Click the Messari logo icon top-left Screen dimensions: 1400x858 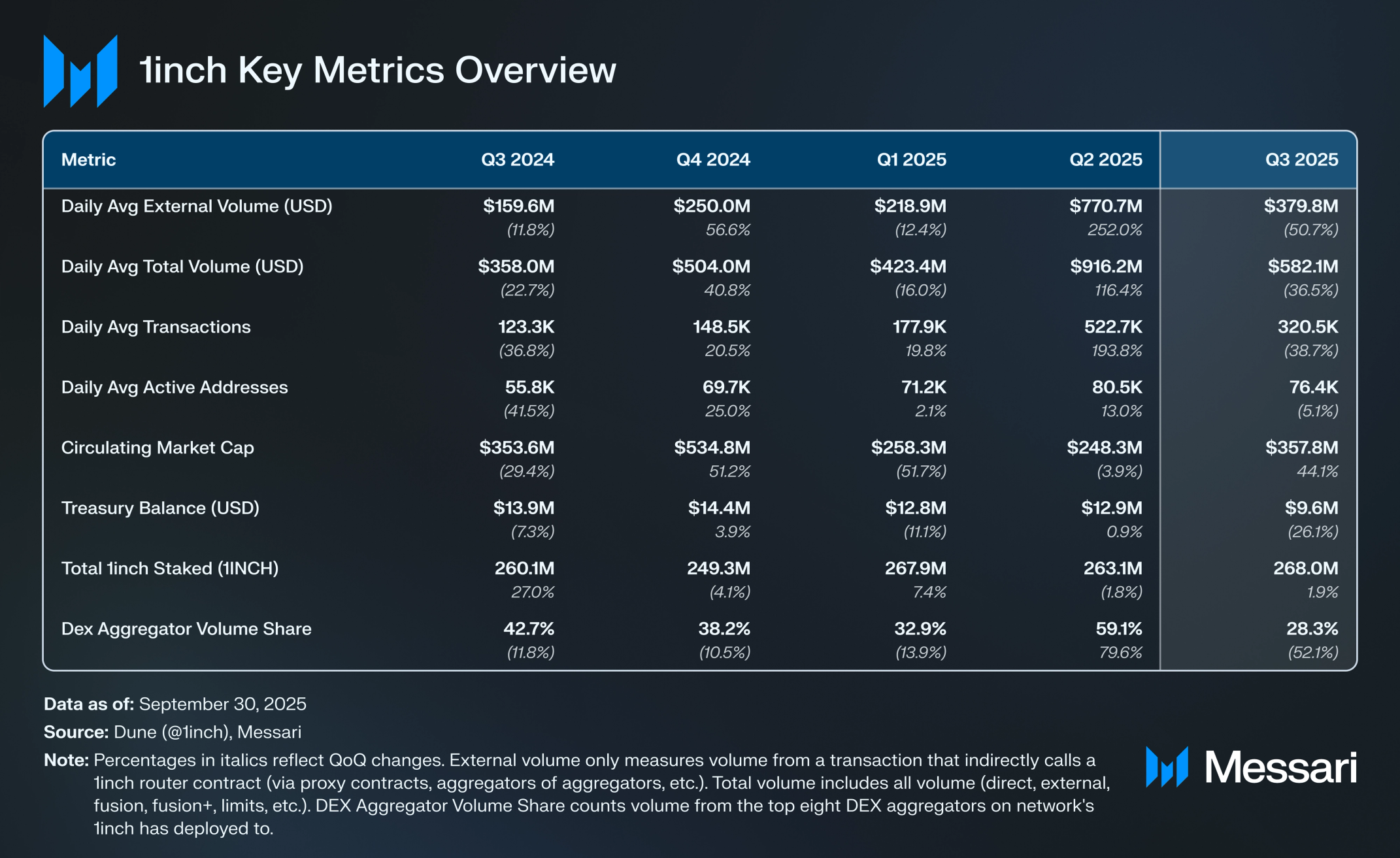coord(80,71)
